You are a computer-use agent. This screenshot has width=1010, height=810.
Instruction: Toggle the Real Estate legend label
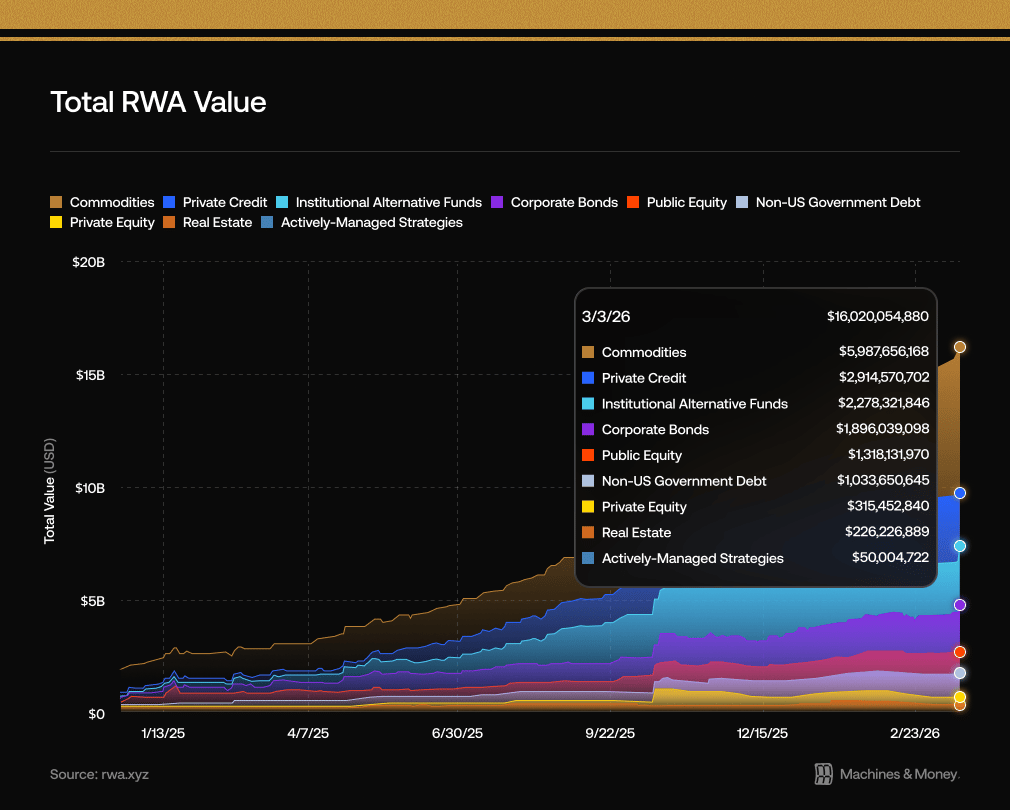(217, 222)
